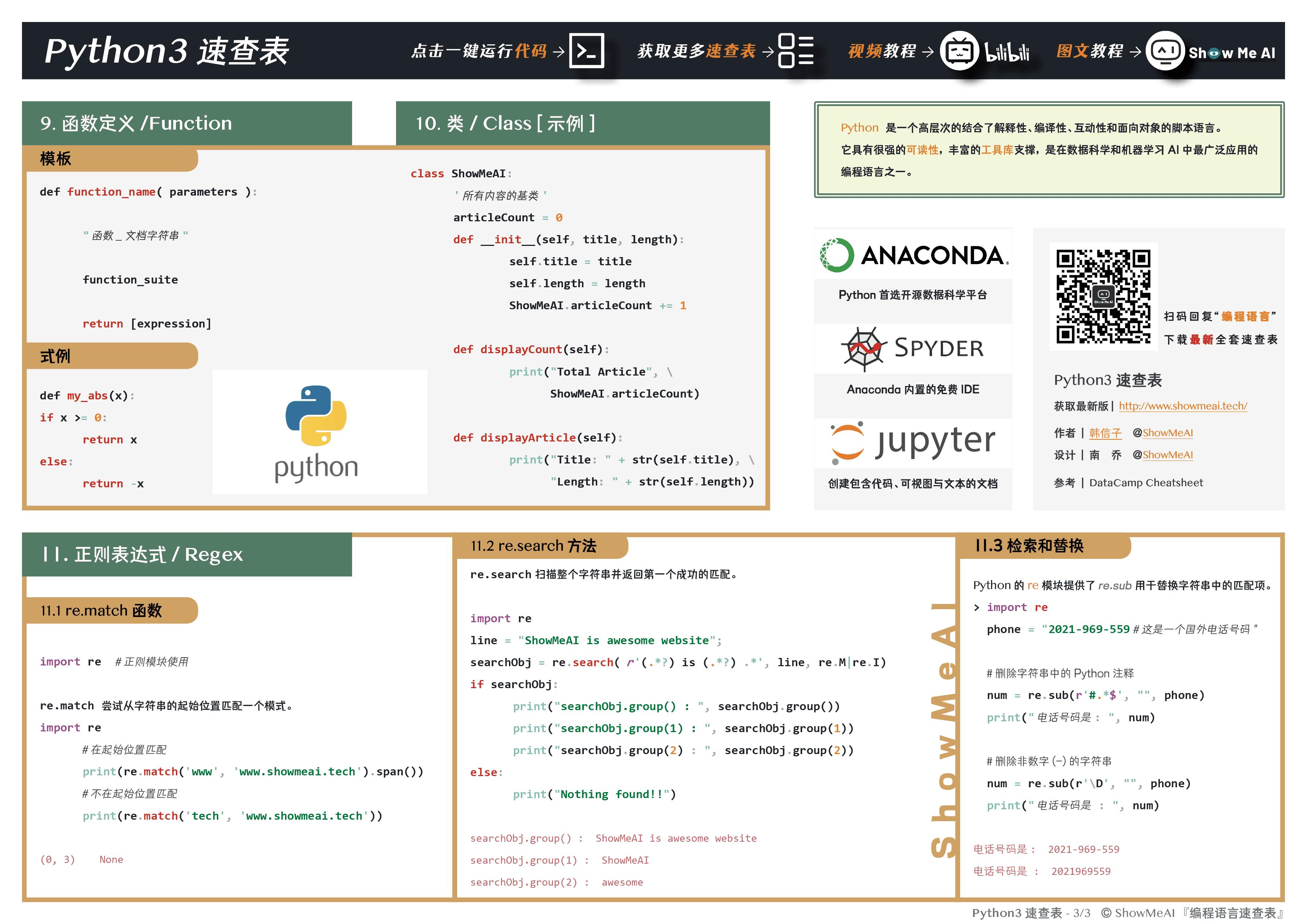Select the Spyder IDE logo

click(912, 347)
